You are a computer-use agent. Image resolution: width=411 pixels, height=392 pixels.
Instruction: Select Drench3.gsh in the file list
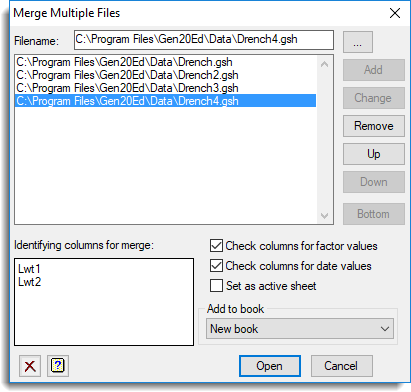coord(165,88)
